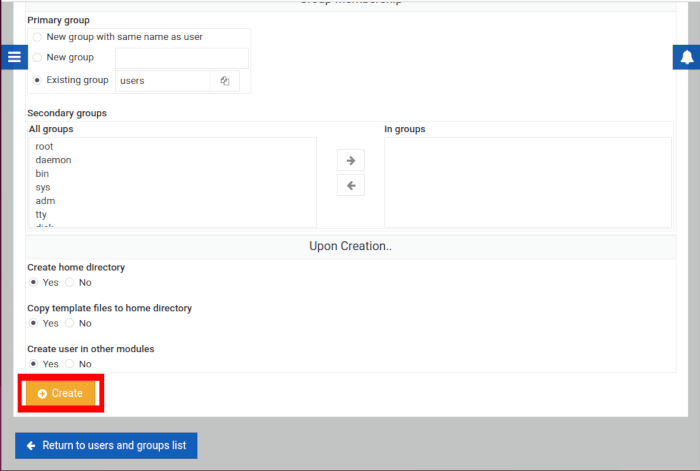The image size is (700, 471).
Task: Set Create home directory to Yes
Action: 33,282
